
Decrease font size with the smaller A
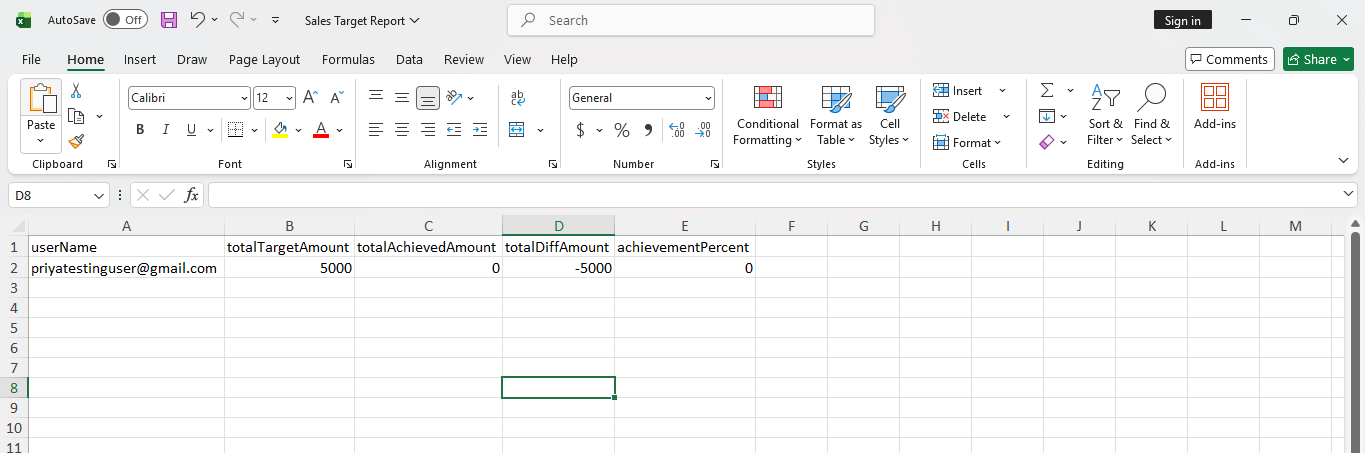click(x=336, y=98)
